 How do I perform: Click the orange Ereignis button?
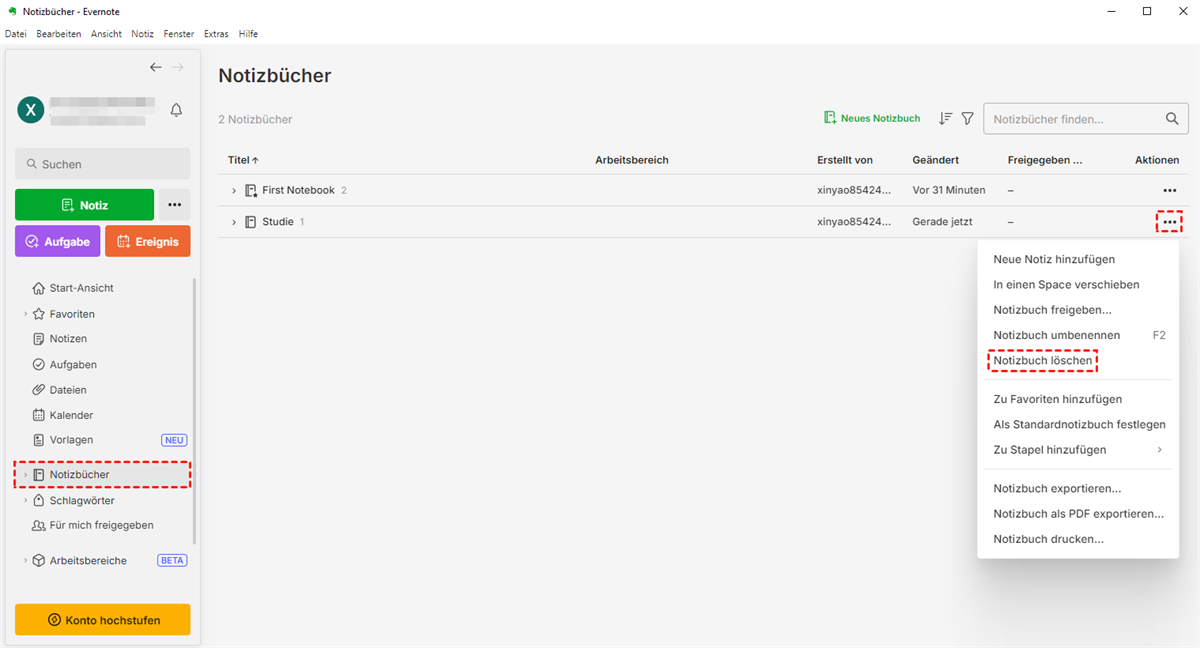tap(148, 241)
